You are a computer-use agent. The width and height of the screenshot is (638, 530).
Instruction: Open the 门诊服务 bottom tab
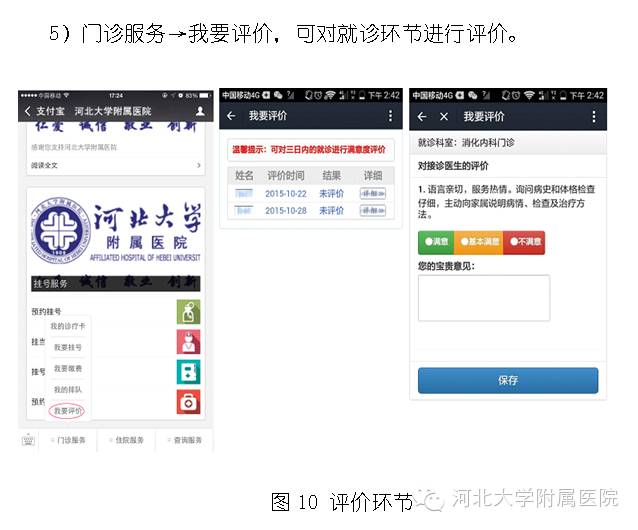click(68, 440)
